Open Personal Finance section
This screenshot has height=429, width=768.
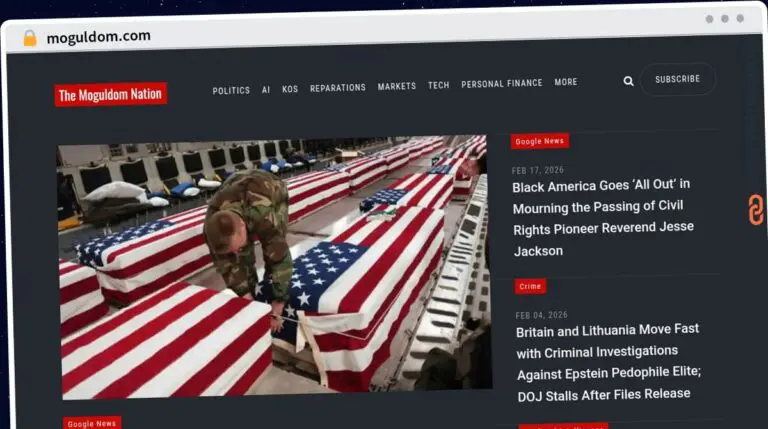(501, 84)
